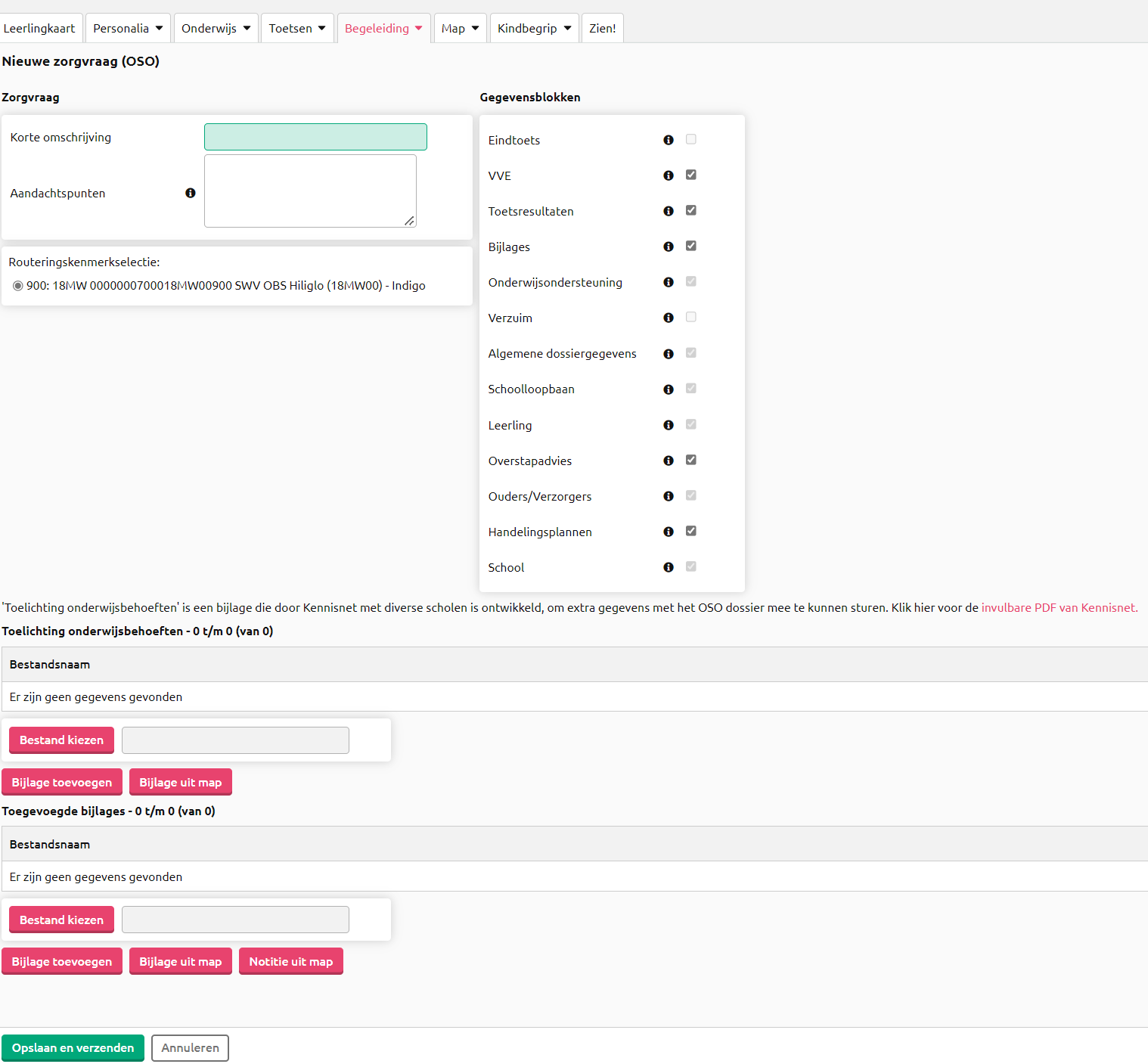Add attachment under Toelichting onderwijsbehoeften
Viewport: 1148px width, 1064px height.
click(62, 783)
